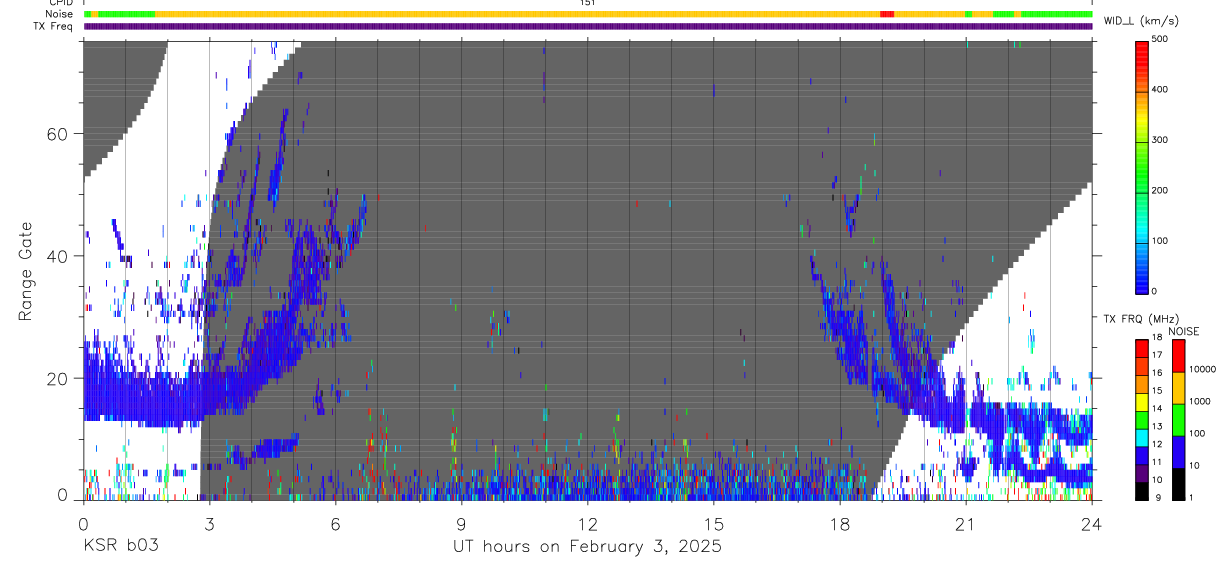Click the '1000' label on NOISE legend
Screen dimensions: 1228x567
tap(1200, 402)
